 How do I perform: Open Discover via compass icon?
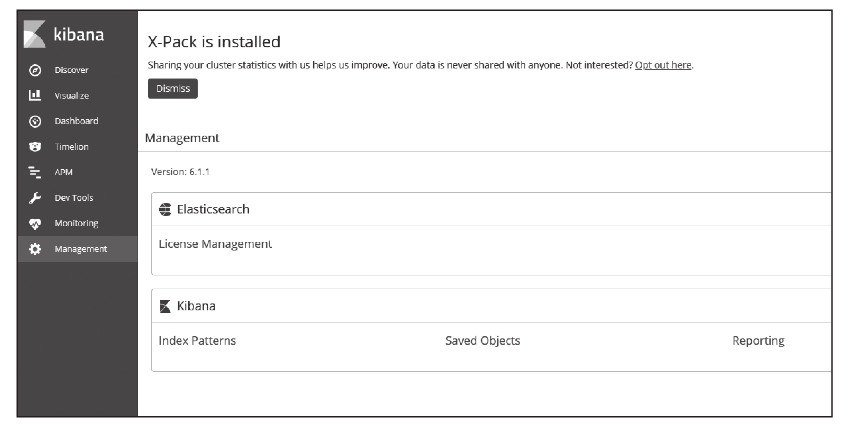[x=35, y=70]
